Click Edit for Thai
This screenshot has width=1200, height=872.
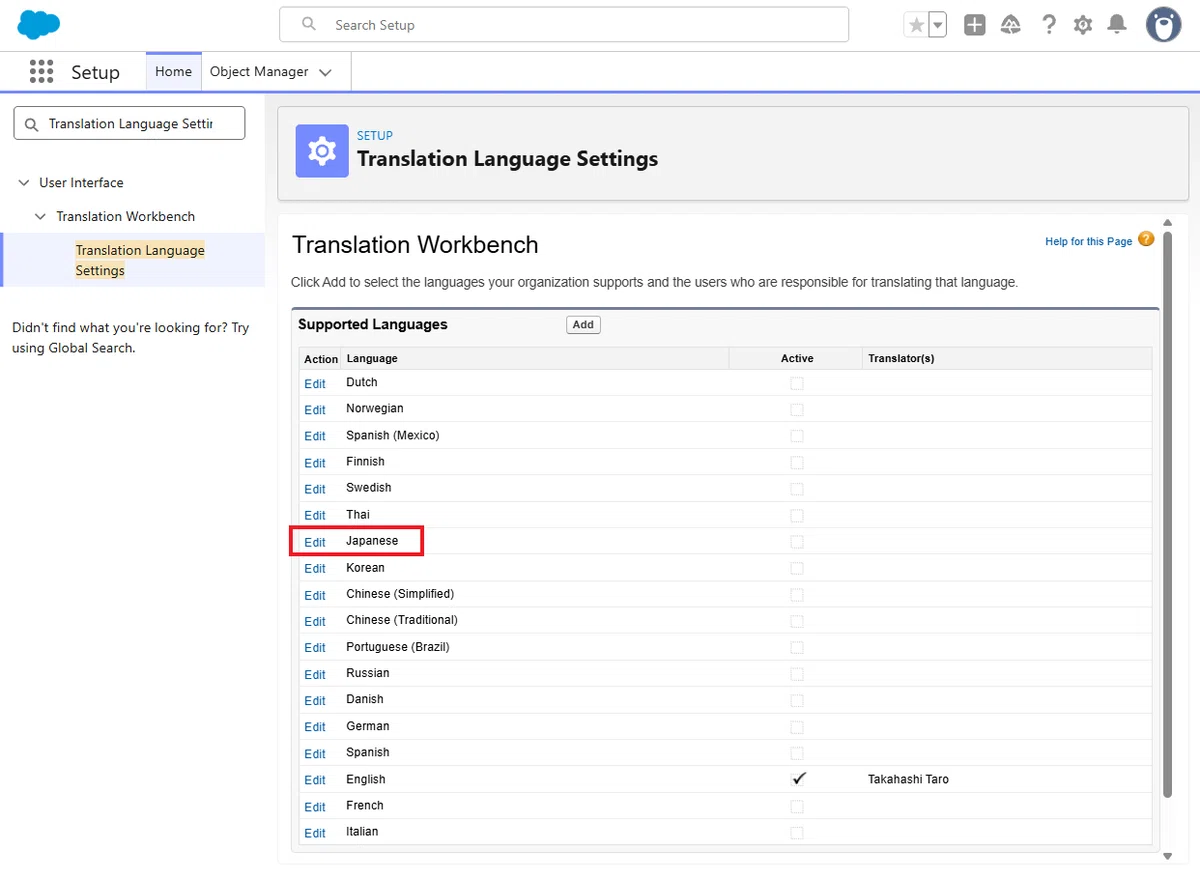pyautogui.click(x=315, y=515)
